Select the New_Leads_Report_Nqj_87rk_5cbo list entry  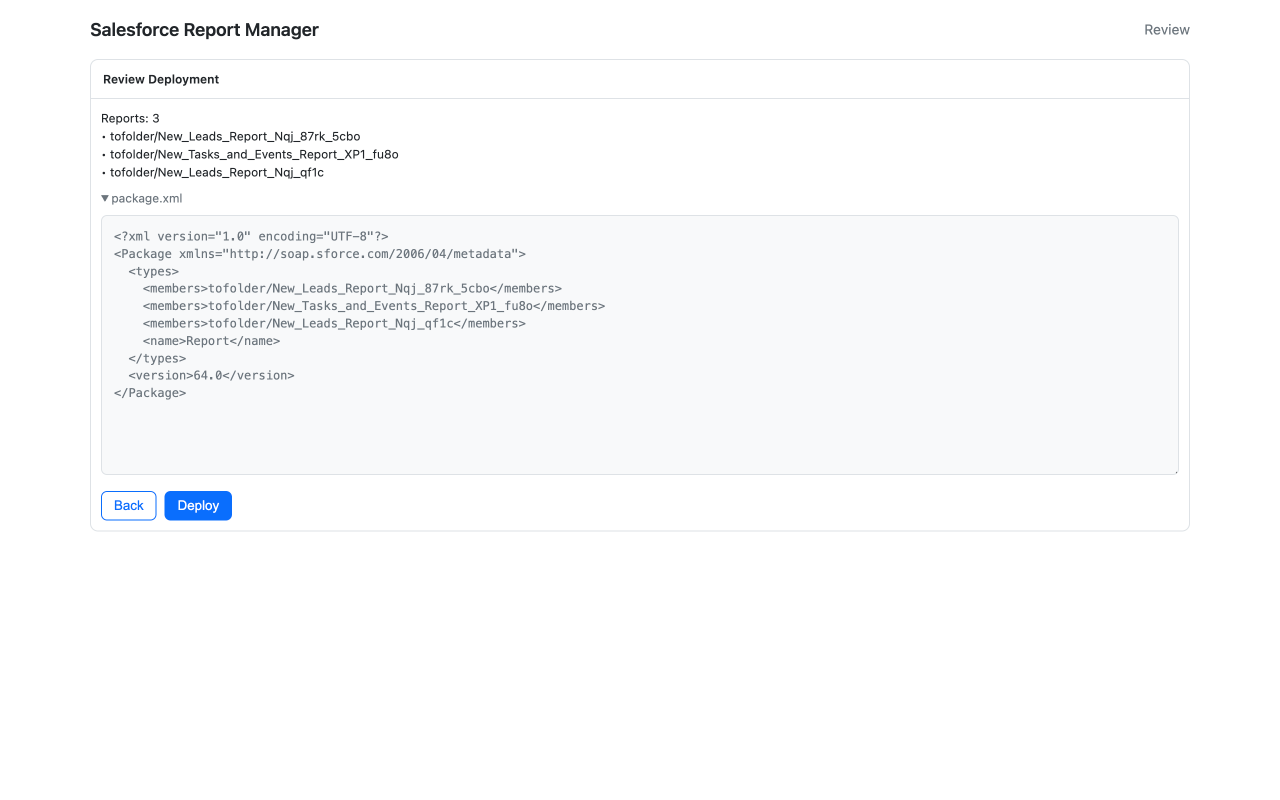[x=234, y=136]
